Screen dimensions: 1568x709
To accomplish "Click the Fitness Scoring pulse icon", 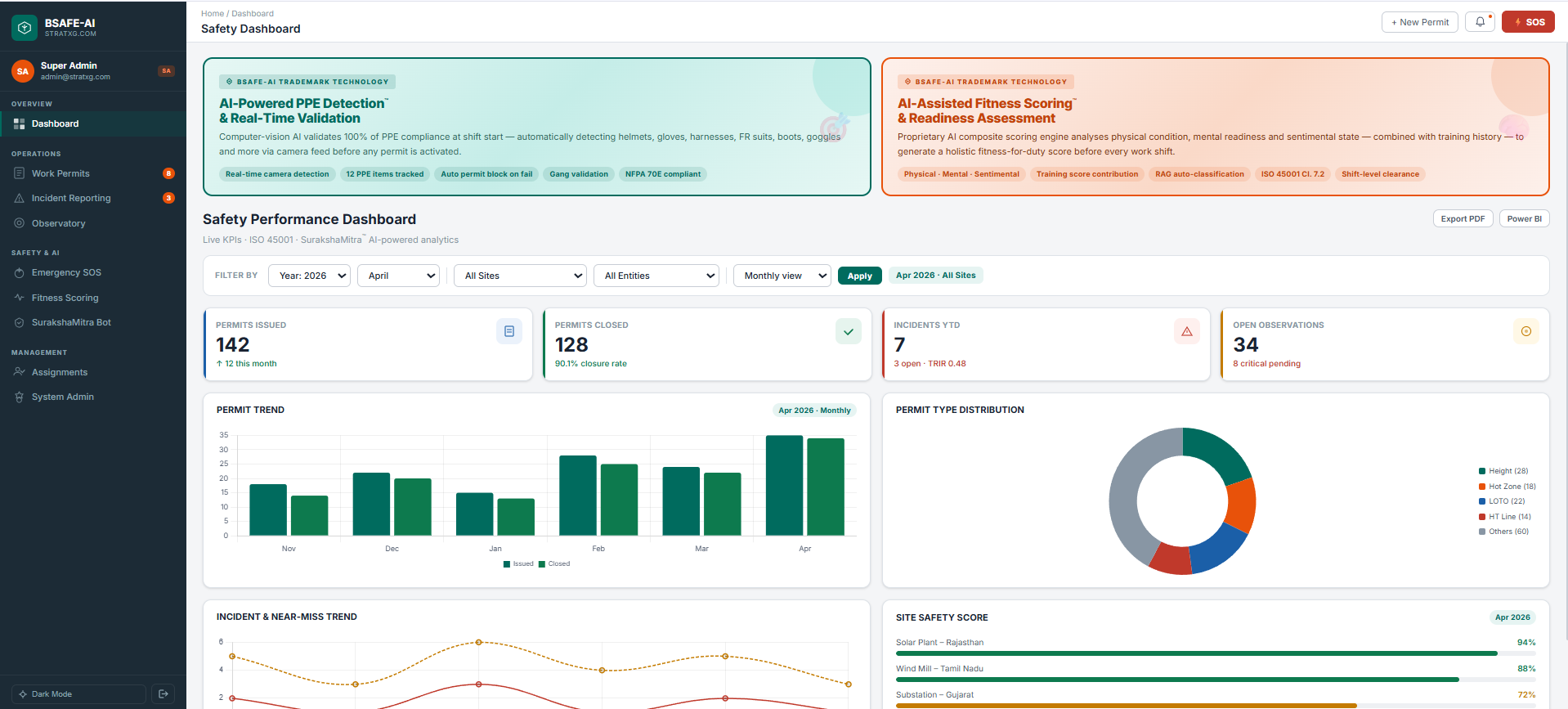I will [x=20, y=298].
